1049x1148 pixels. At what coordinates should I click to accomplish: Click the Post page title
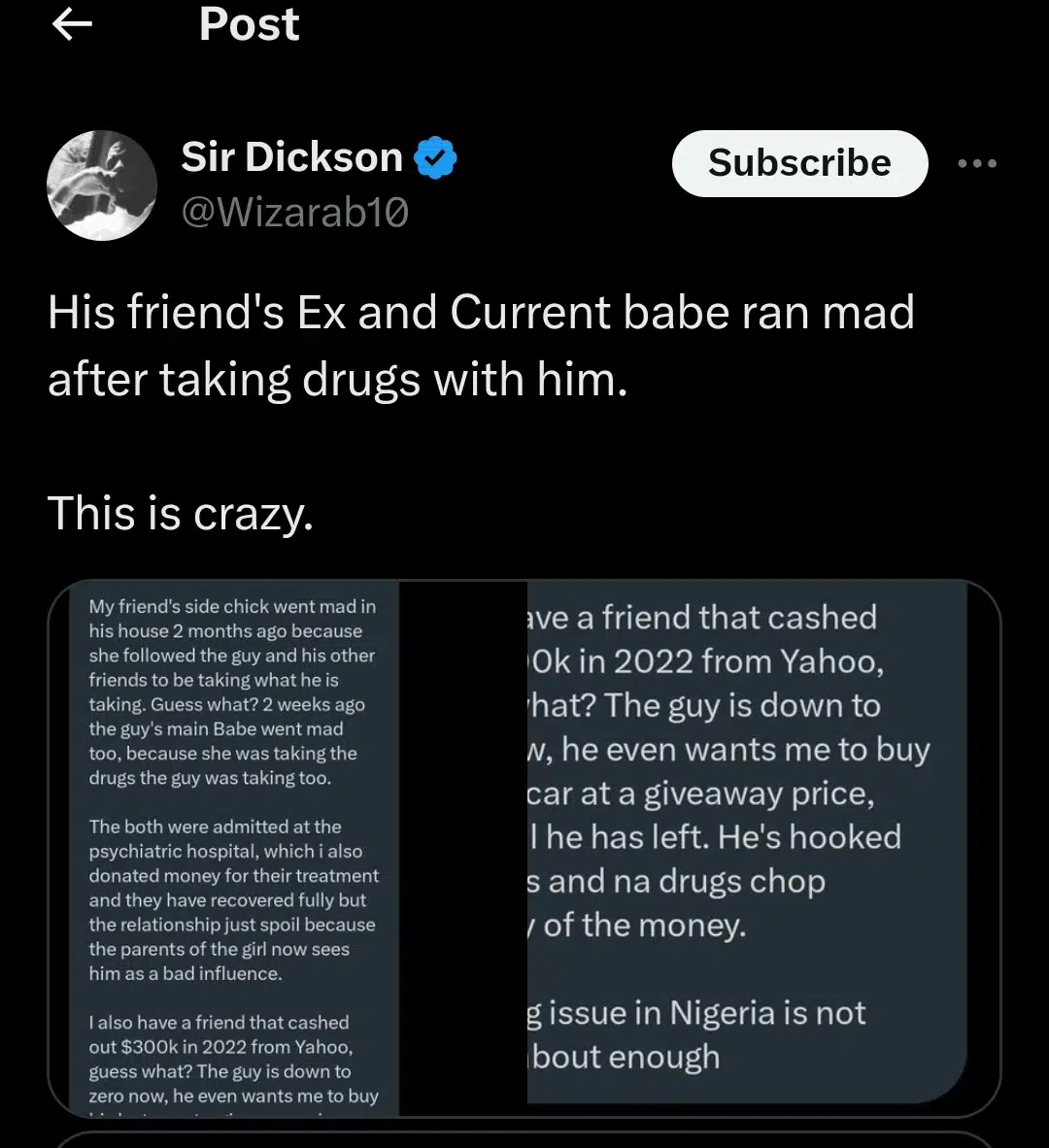[x=249, y=23]
